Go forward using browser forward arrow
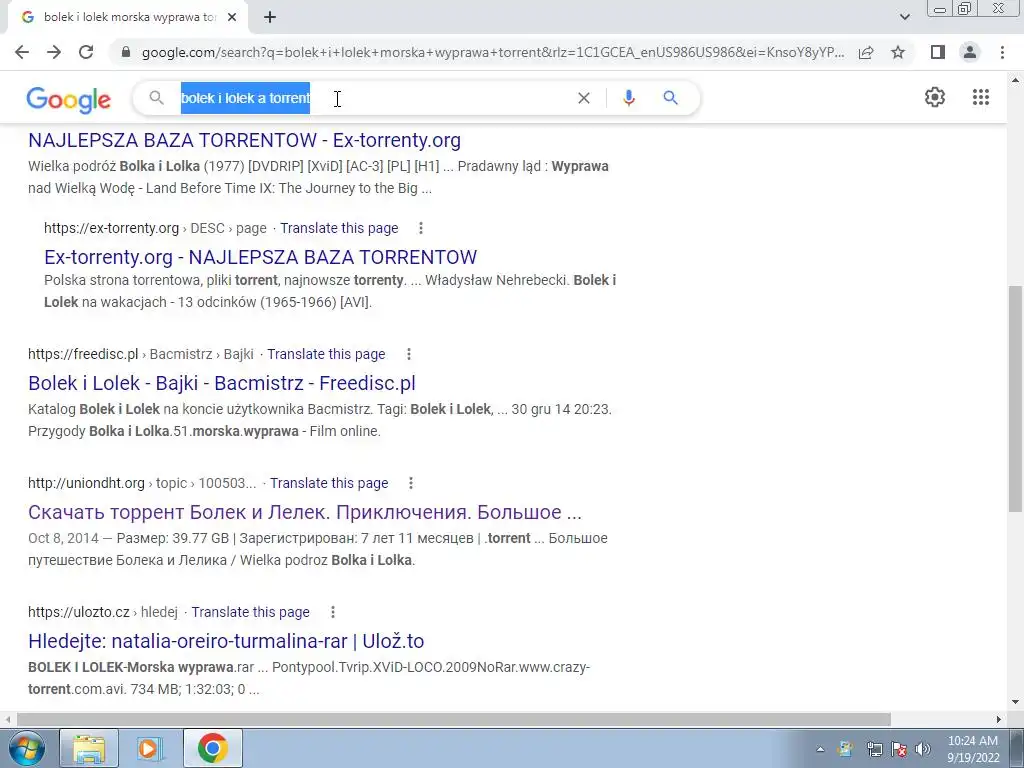1024x768 pixels. [x=54, y=52]
